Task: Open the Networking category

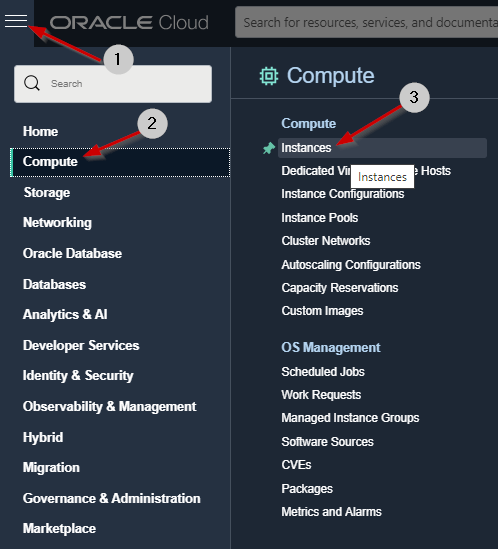Action: click(57, 223)
